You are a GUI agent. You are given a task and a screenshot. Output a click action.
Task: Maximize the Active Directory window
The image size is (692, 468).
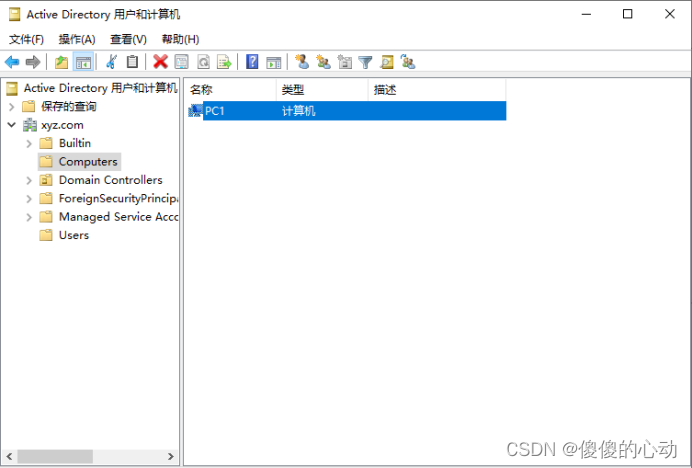628,14
